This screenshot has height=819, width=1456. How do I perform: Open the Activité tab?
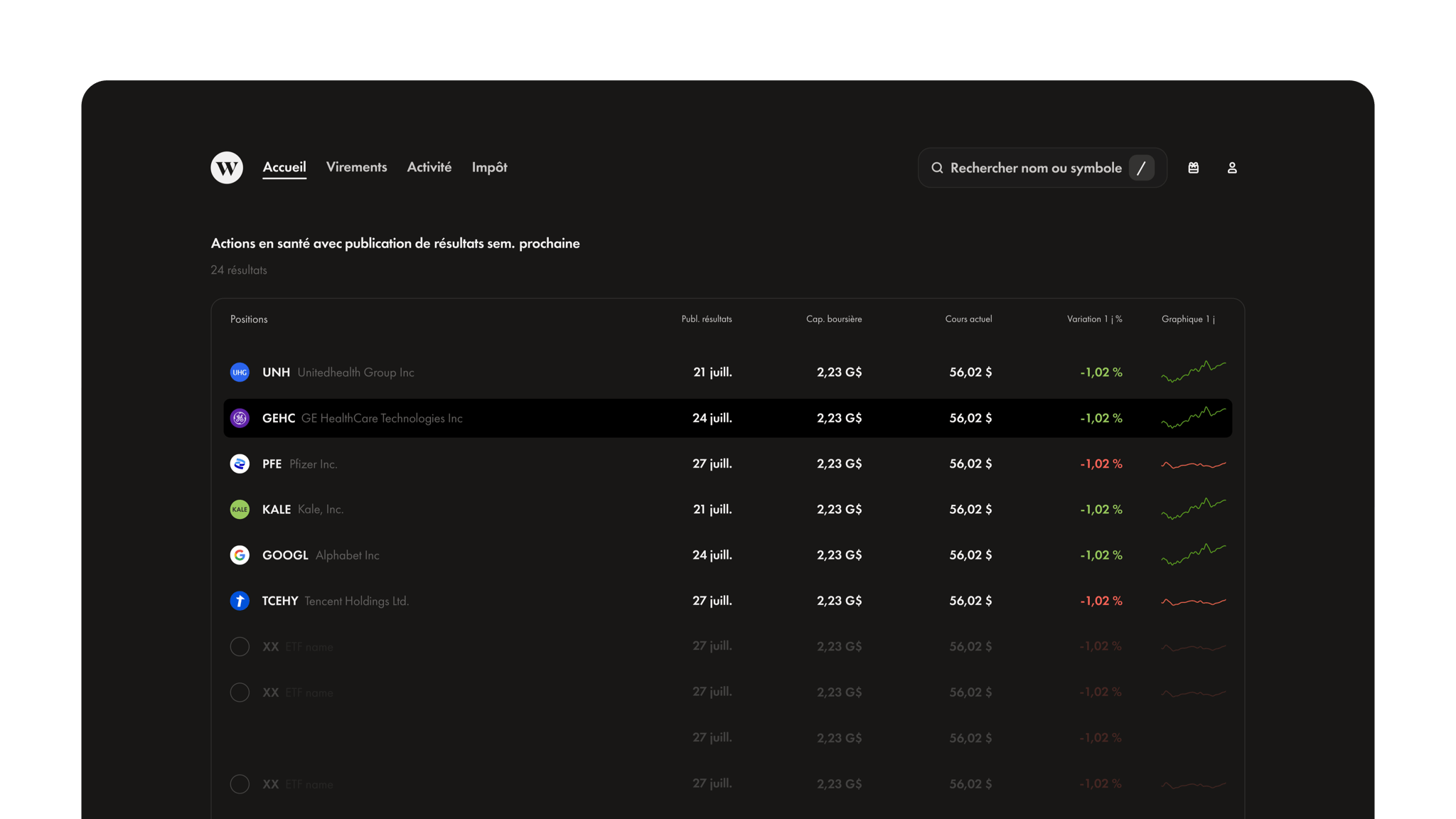click(x=429, y=167)
